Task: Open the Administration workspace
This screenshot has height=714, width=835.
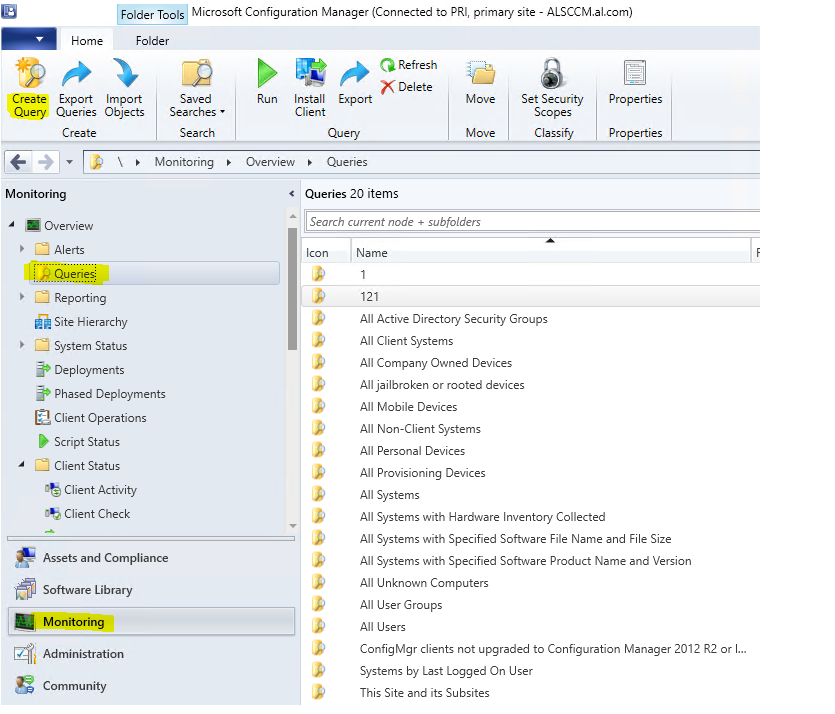Action: [151, 654]
